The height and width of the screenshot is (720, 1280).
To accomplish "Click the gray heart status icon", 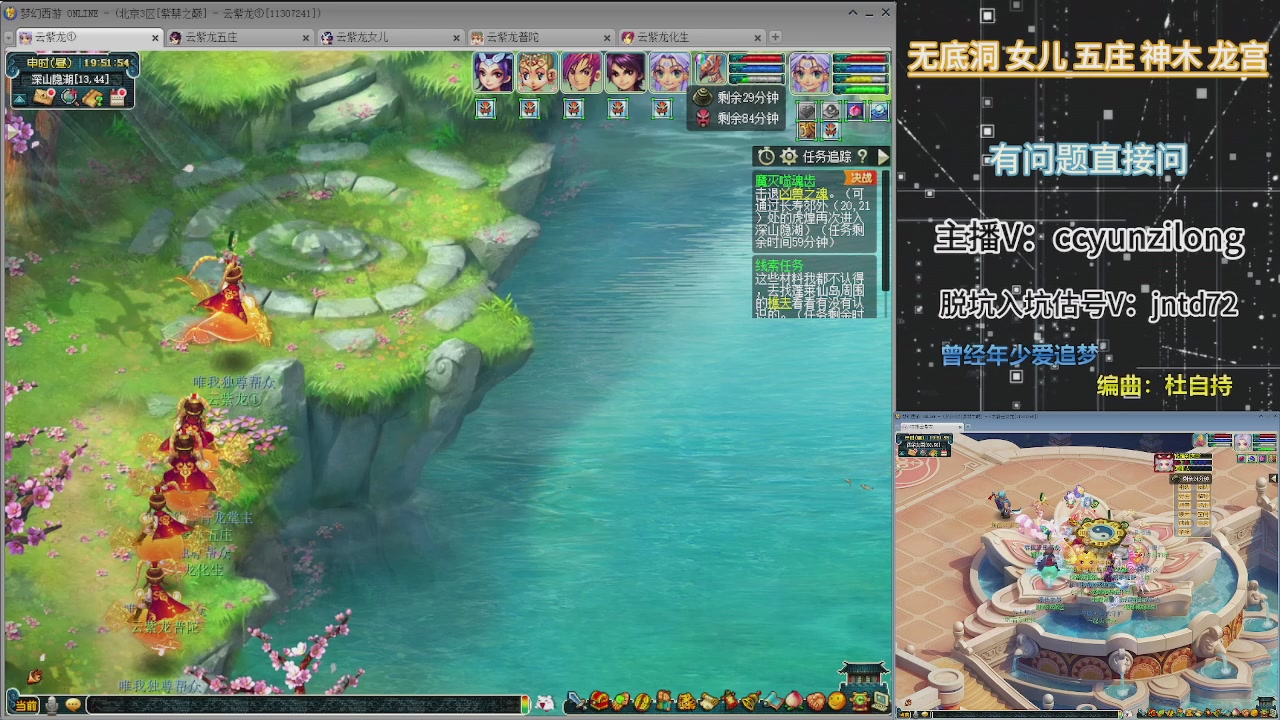I will pos(807,111).
